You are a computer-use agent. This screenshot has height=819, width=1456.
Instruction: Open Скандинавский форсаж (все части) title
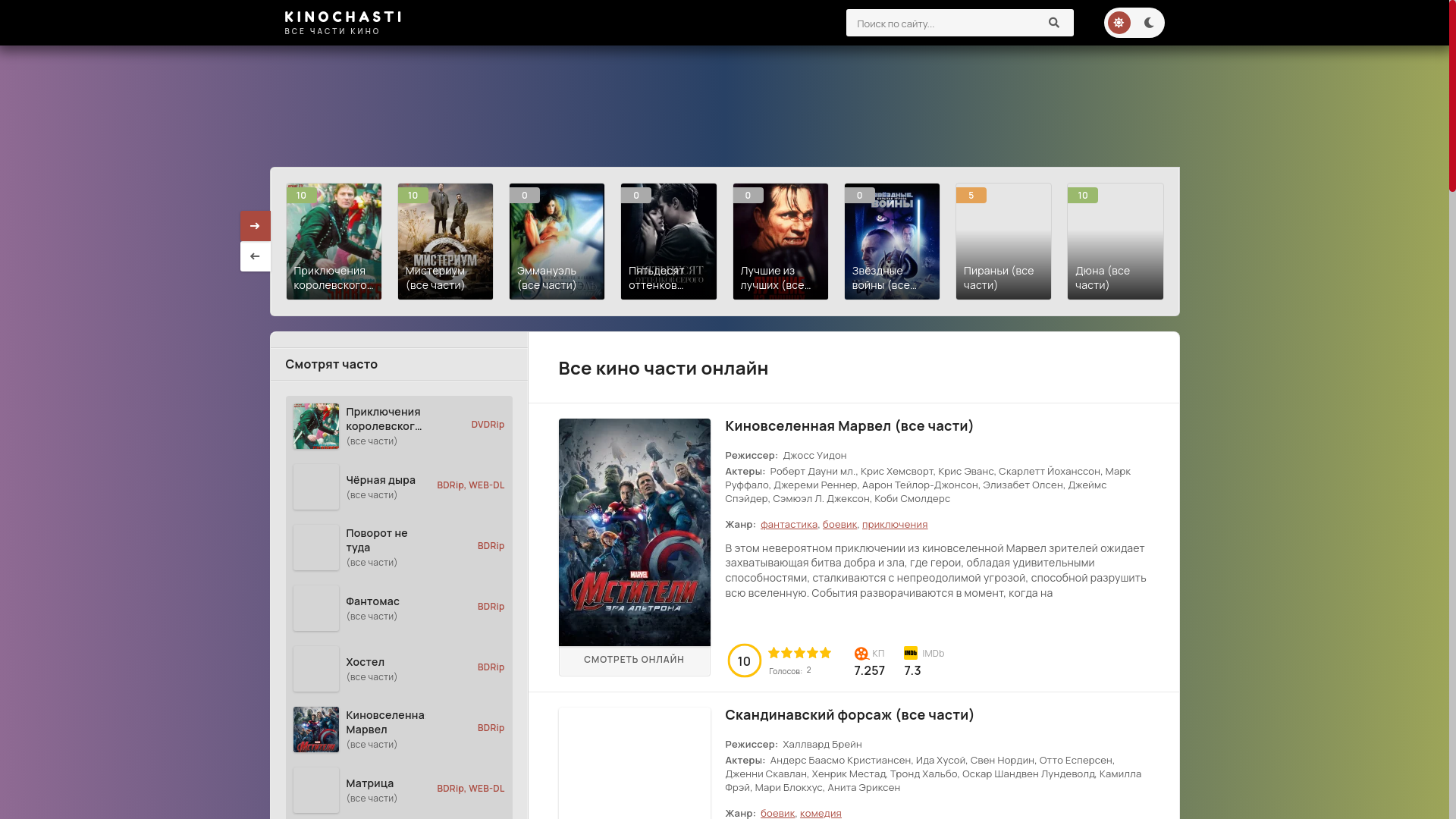[x=849, y=714]
